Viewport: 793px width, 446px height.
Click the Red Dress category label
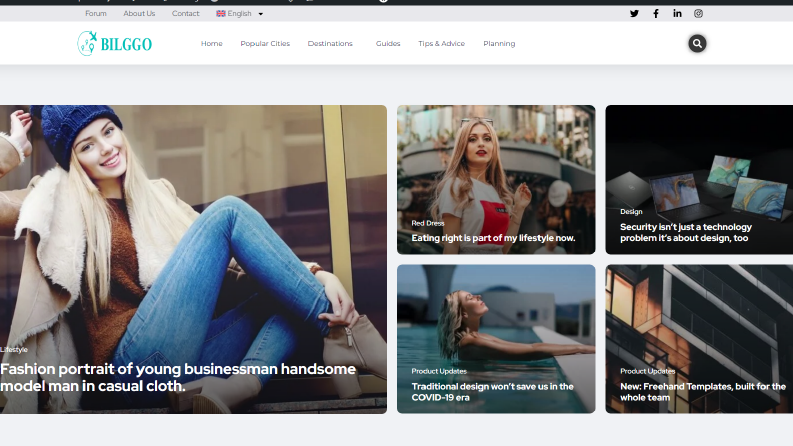[x=428, y=223]
